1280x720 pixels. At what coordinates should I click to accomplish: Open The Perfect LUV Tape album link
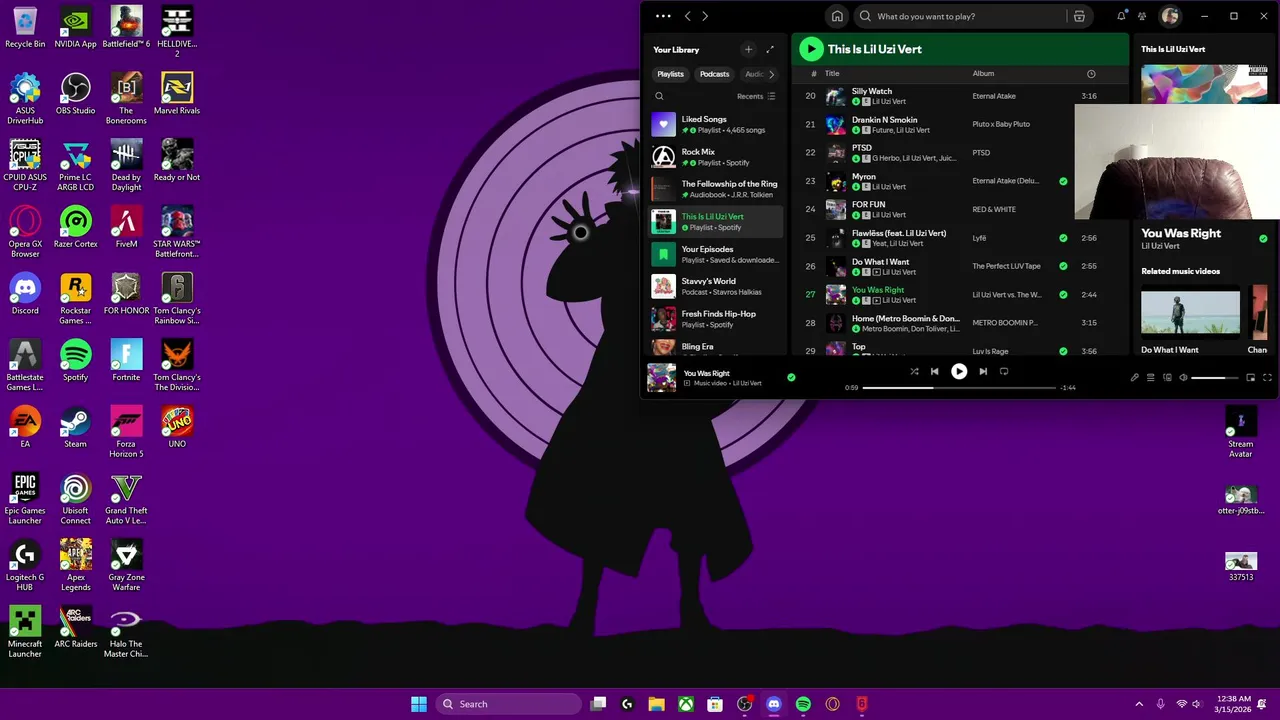point(1006,266)
